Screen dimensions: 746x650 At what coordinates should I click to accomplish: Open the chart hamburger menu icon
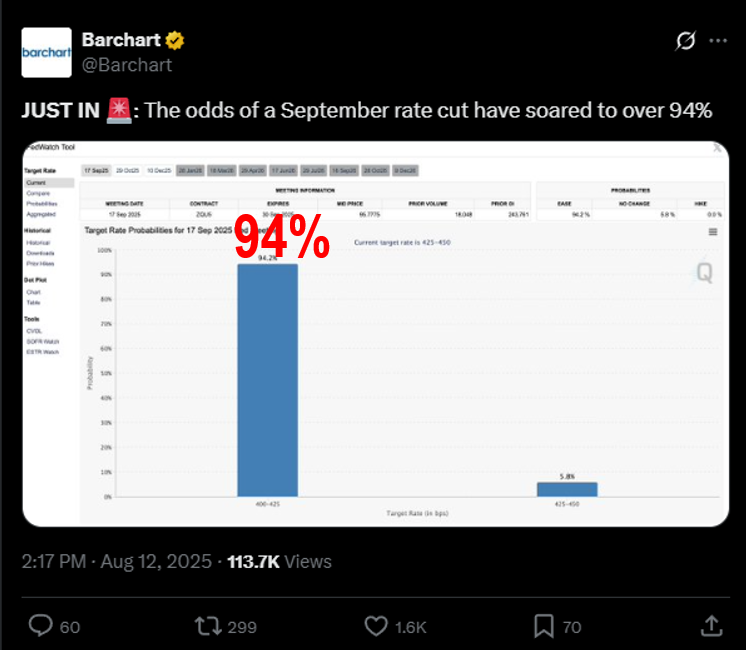[713, 232]
